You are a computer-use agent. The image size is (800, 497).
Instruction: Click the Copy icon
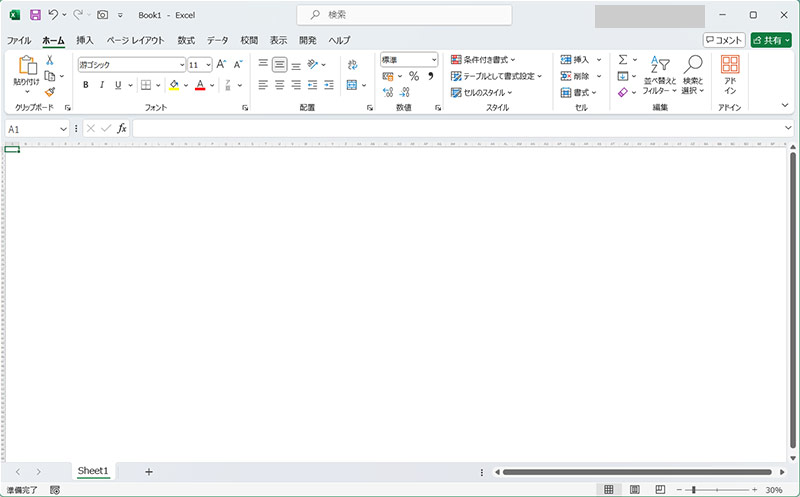click(49, 76)
